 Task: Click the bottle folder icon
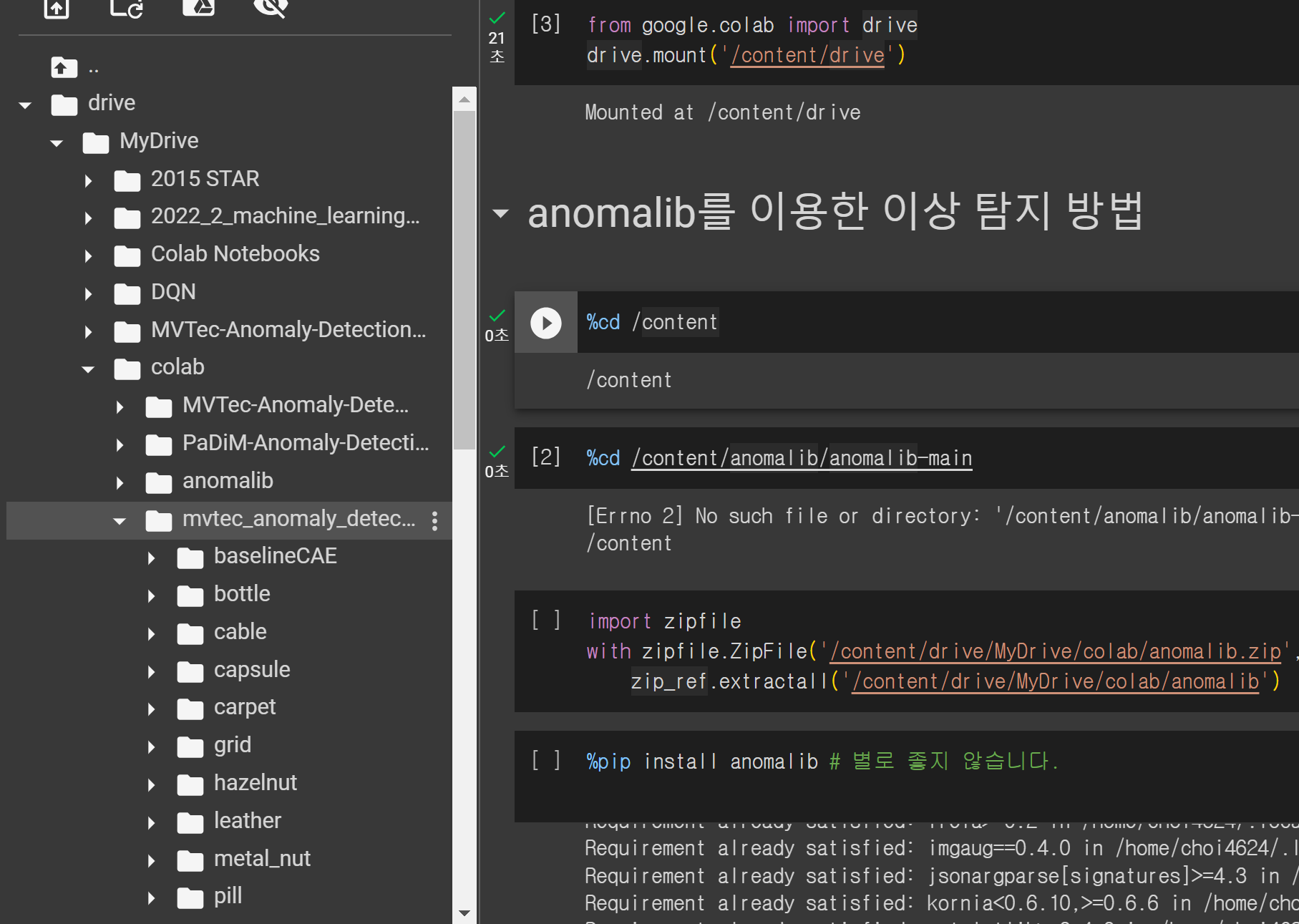pos(190,595)
